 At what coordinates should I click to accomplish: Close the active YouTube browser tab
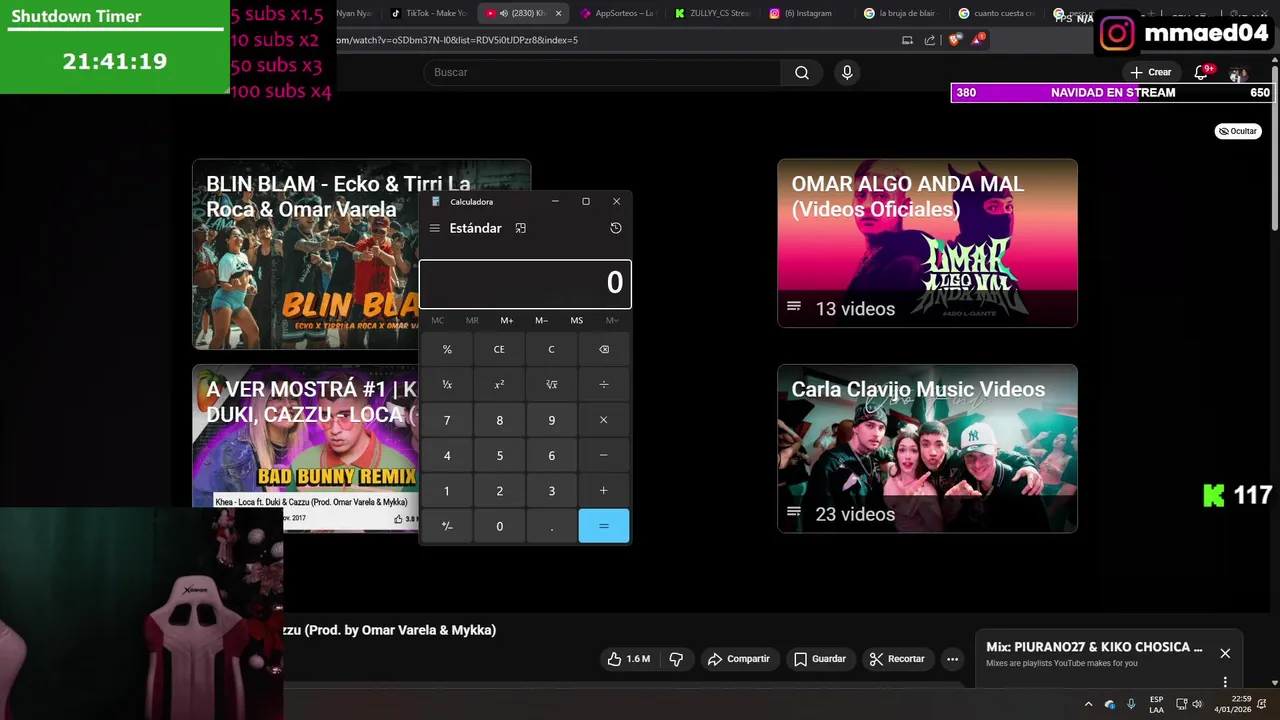click(x=558, y=13)
